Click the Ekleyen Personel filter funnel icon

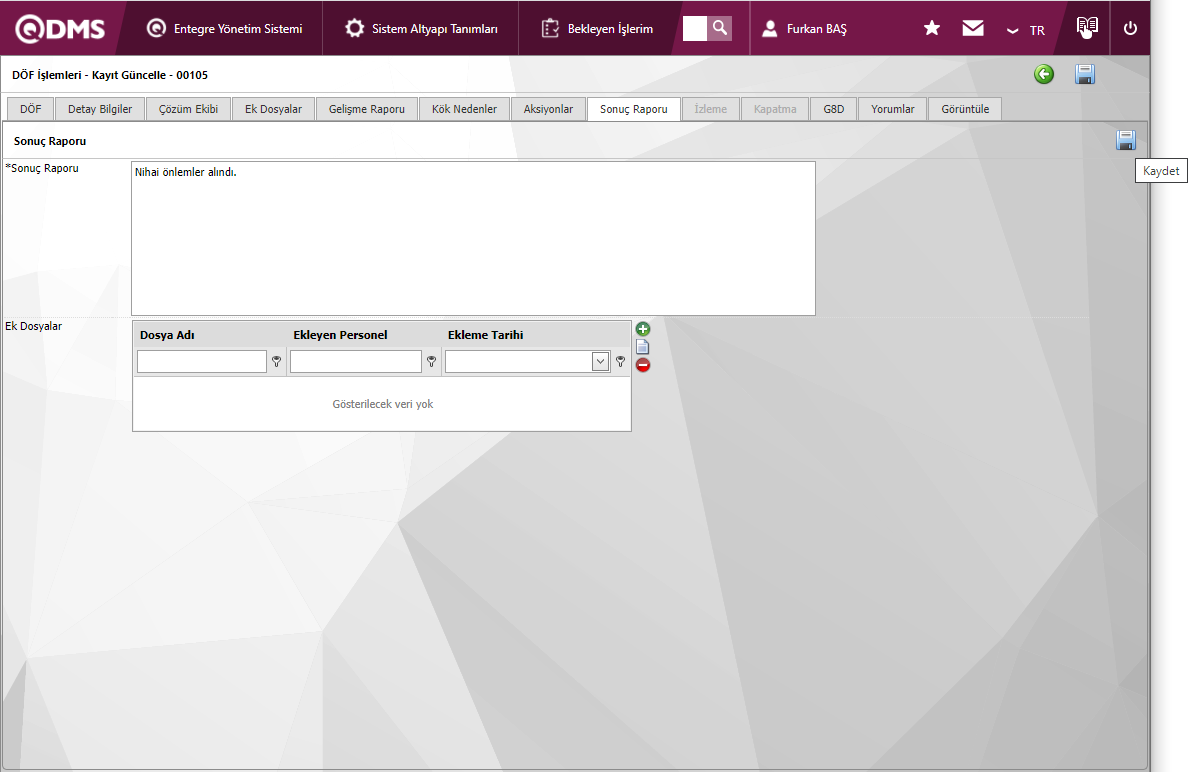431,362
